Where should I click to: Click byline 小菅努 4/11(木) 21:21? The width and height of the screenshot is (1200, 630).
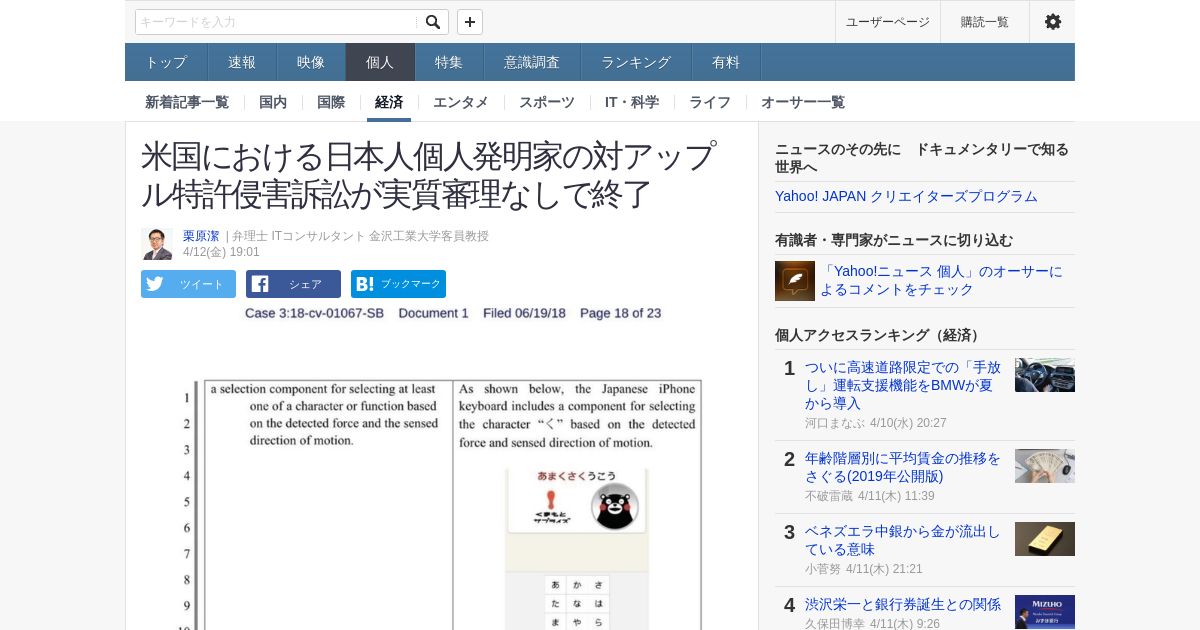coord(864,569)
